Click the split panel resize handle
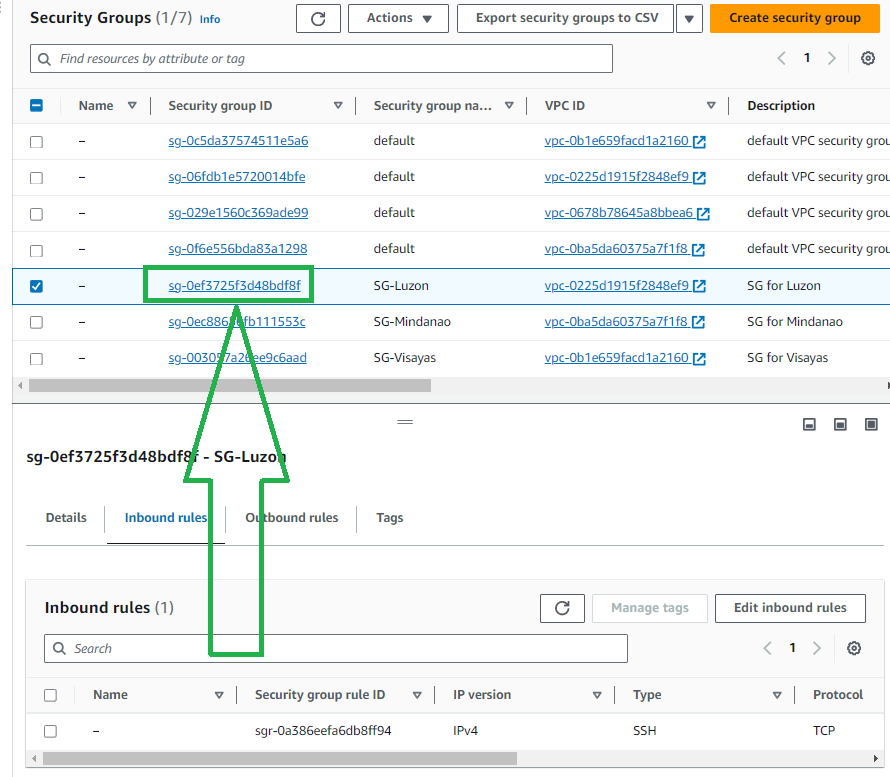This screenshot has width=890, height=777. pos(405,422)
